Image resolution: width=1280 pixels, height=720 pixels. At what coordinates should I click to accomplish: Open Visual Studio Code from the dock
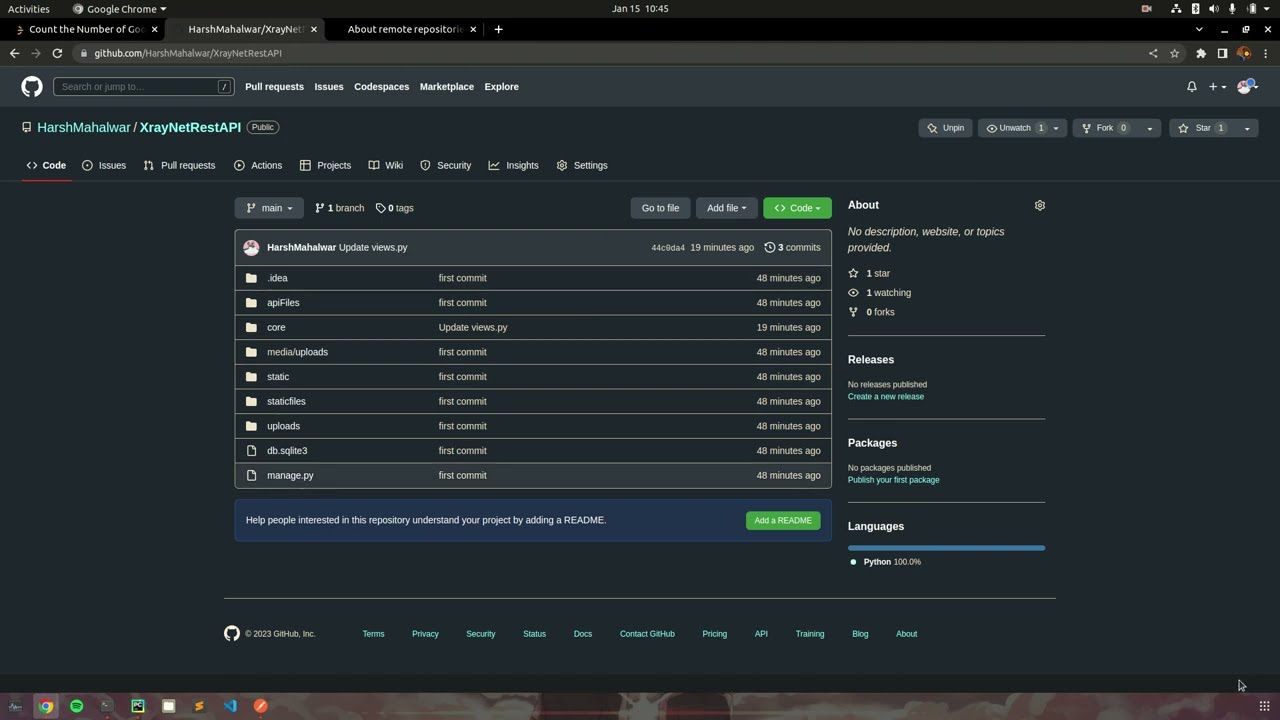(x=230, y=706)
